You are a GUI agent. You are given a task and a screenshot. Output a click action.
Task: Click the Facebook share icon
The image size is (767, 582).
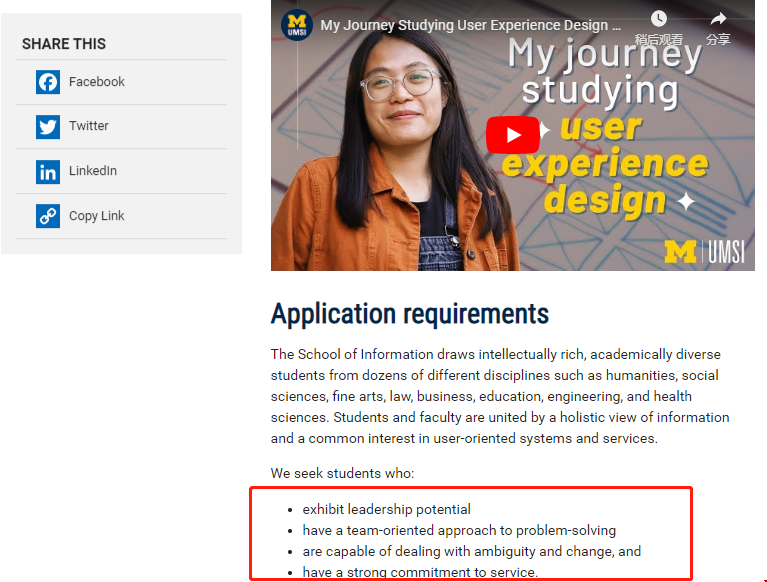point(48,82)
